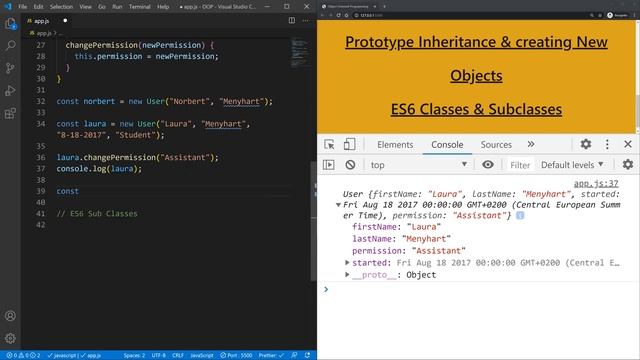
Task: Open the Help menu
Action: tap(163, 7)
